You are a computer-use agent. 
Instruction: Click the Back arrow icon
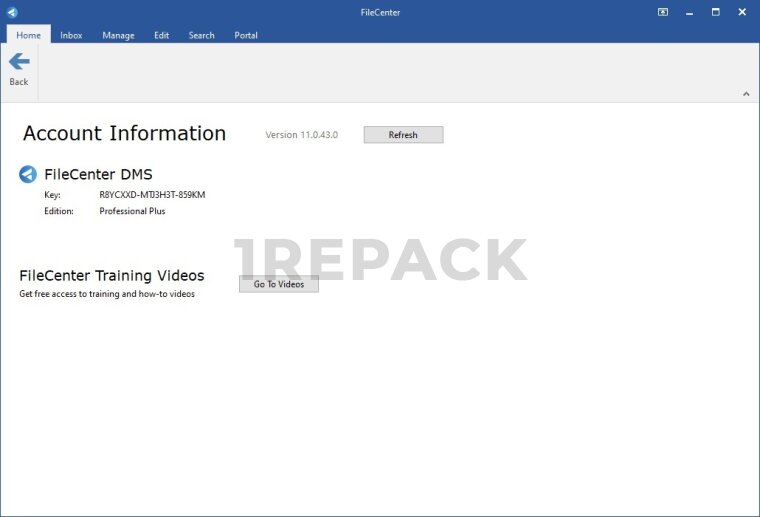[19, 62]
